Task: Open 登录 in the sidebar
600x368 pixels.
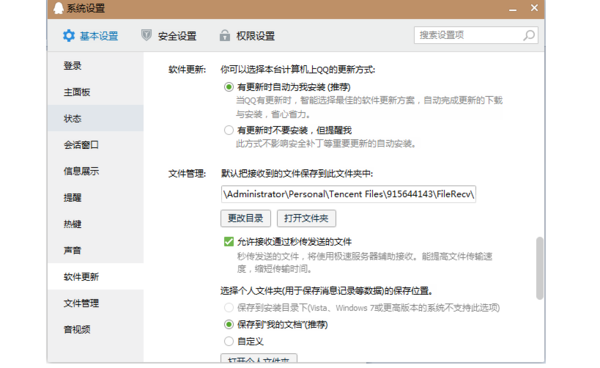Action: [96, 66]
